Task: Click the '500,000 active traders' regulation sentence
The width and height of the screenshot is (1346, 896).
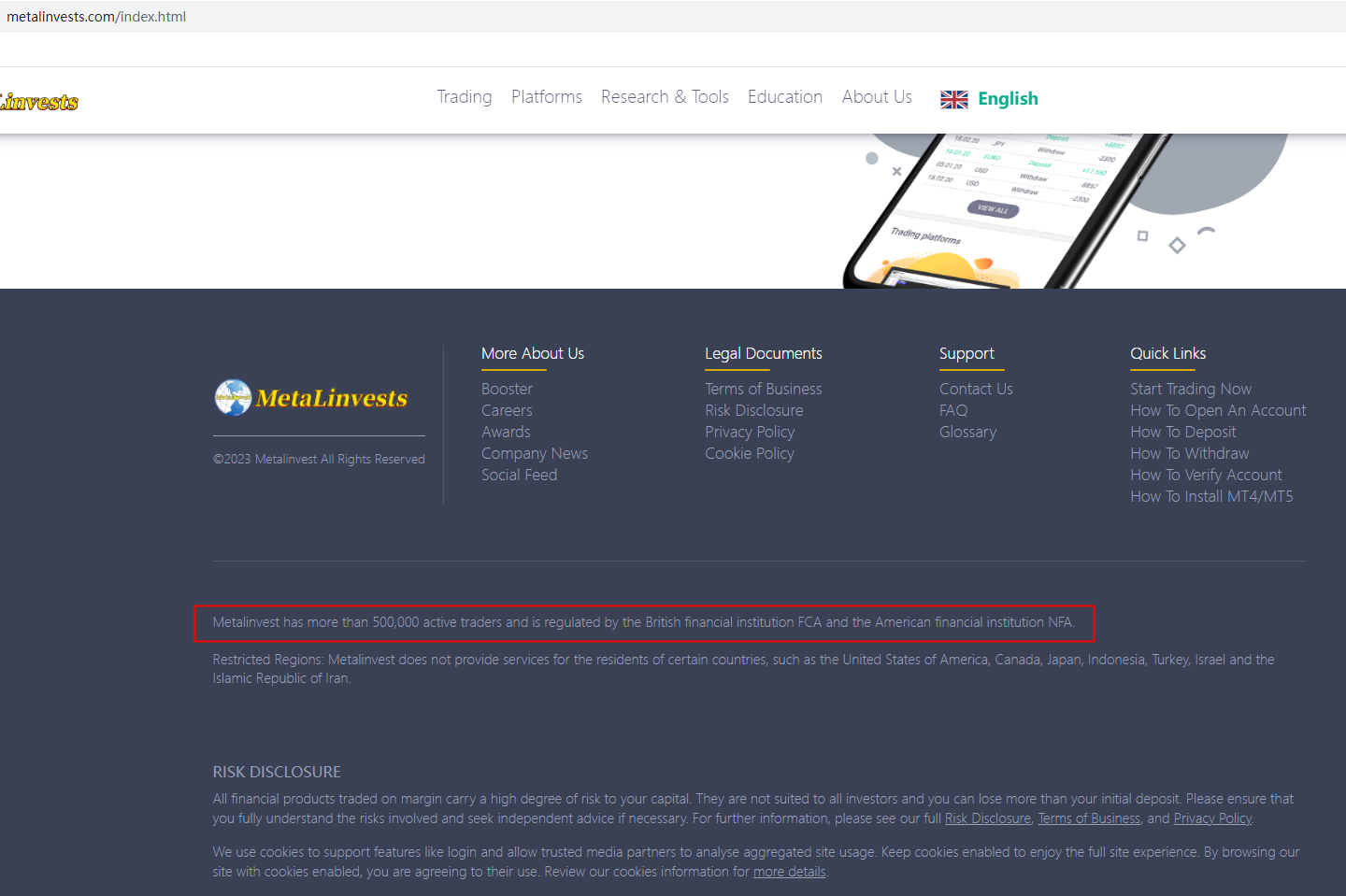Action: [x=644, y=622]
